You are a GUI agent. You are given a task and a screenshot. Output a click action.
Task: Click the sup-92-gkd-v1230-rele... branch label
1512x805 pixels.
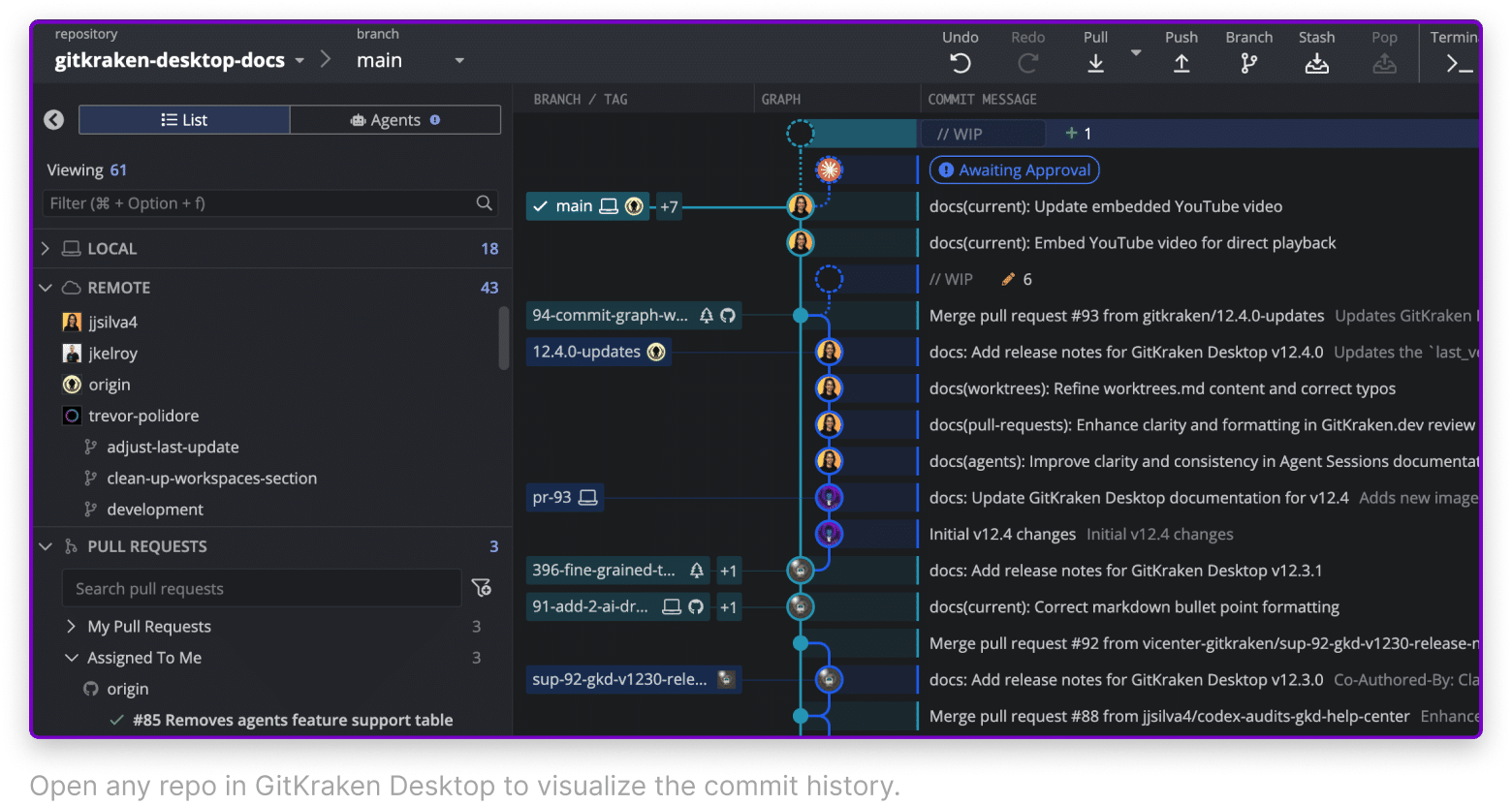point(634,680)
